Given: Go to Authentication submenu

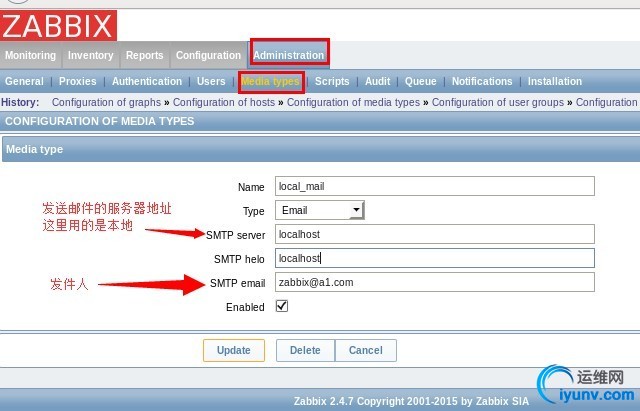Looking at the screenshot, I should [x=147, y=81].
